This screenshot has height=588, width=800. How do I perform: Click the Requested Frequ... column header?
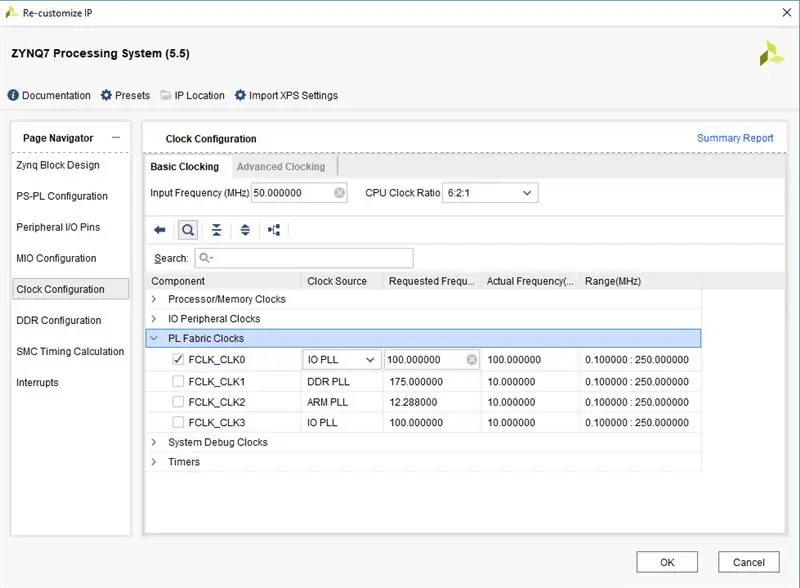coord(432,281)
